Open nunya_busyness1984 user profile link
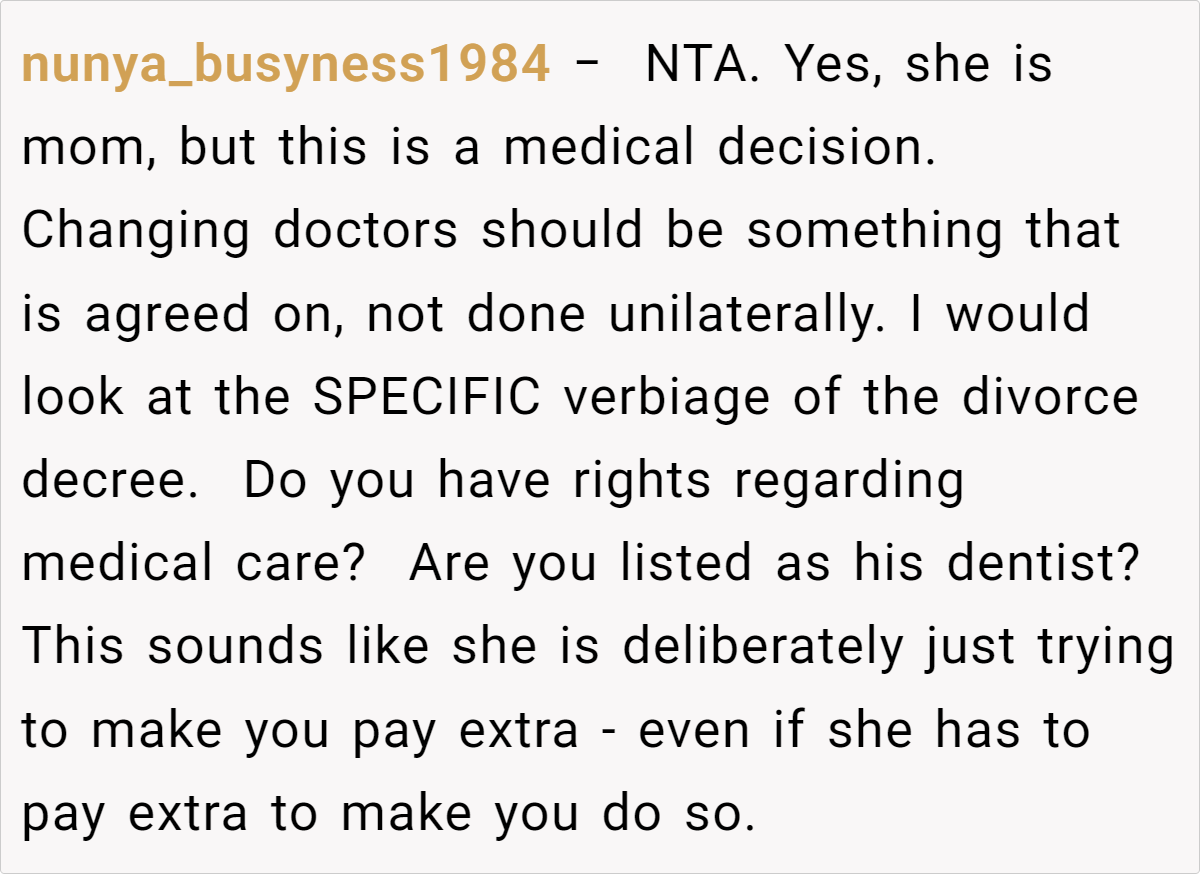Screen dimensions: 1200x874 coord(285,66)
